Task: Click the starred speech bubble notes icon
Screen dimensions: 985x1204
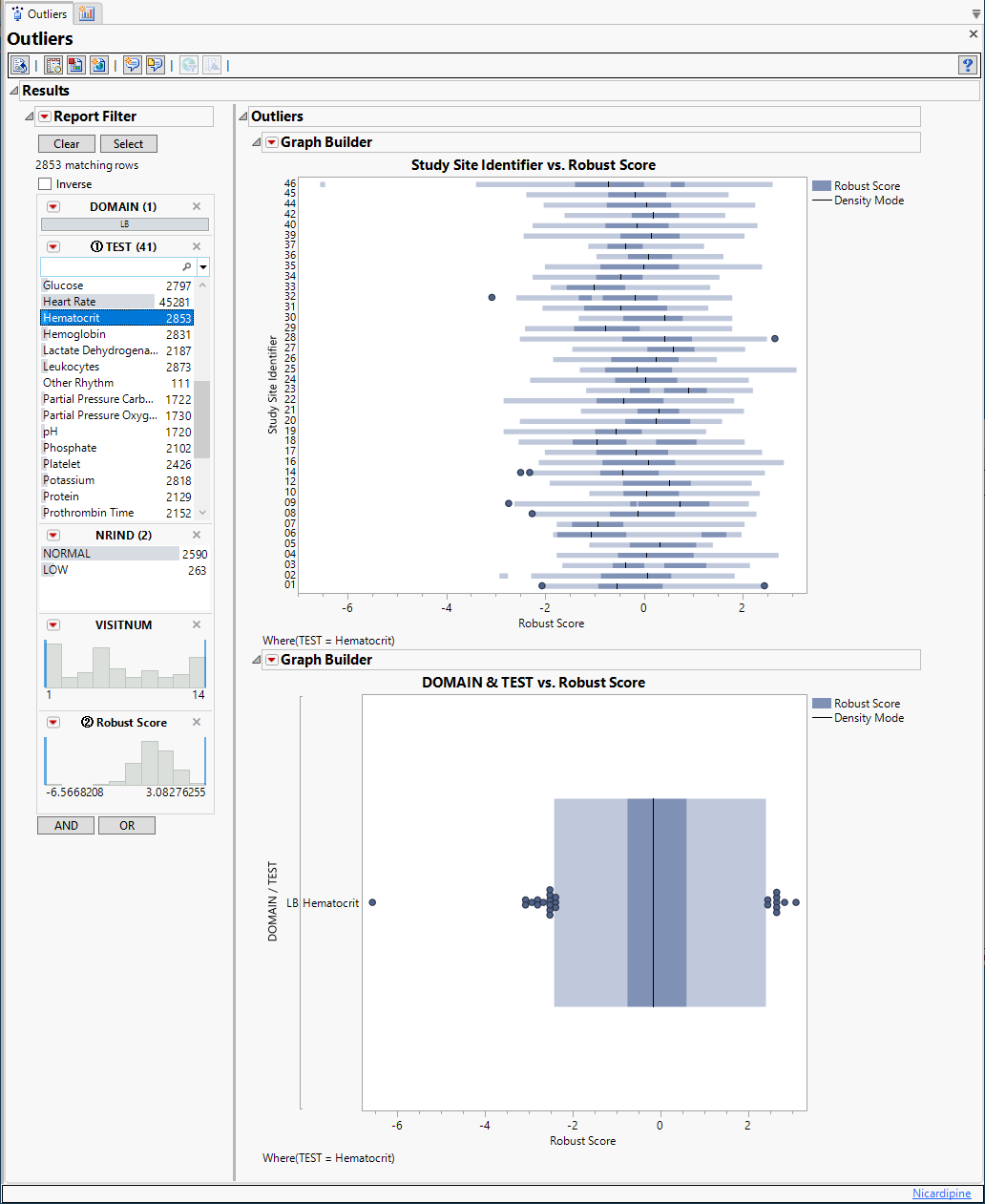Action: pos(132,65)
